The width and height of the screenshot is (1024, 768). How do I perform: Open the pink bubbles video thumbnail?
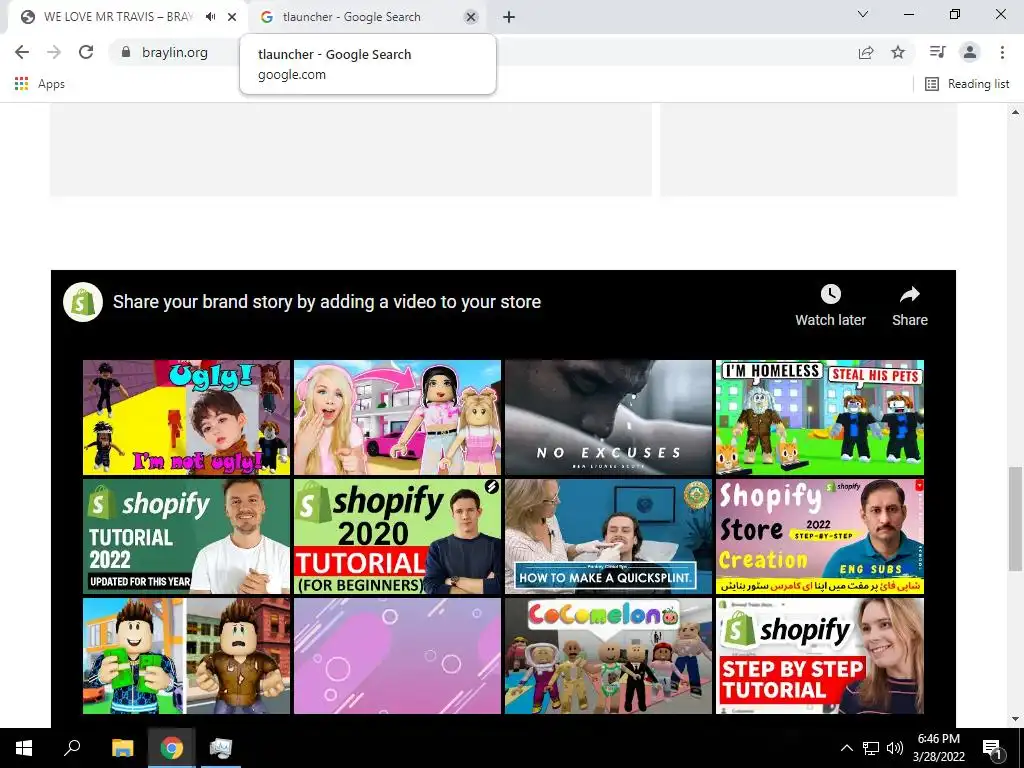click(x=397, y=656)
